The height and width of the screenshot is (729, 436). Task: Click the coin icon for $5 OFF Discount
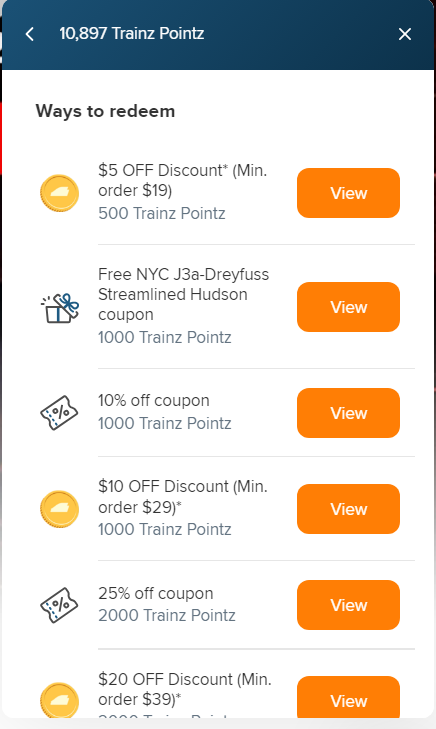click(x=59, y=193)
